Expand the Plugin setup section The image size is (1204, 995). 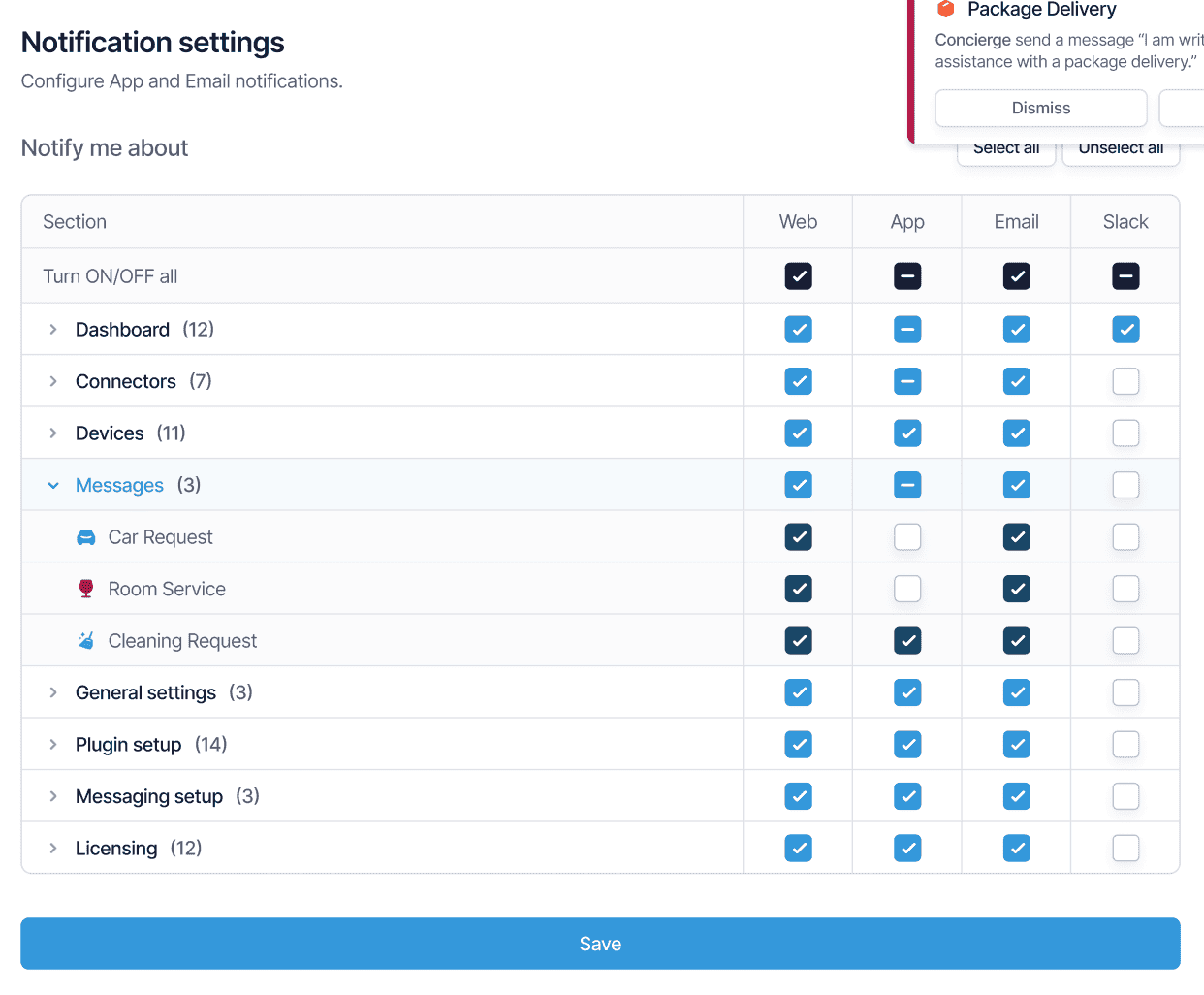(x=53, y=745)
